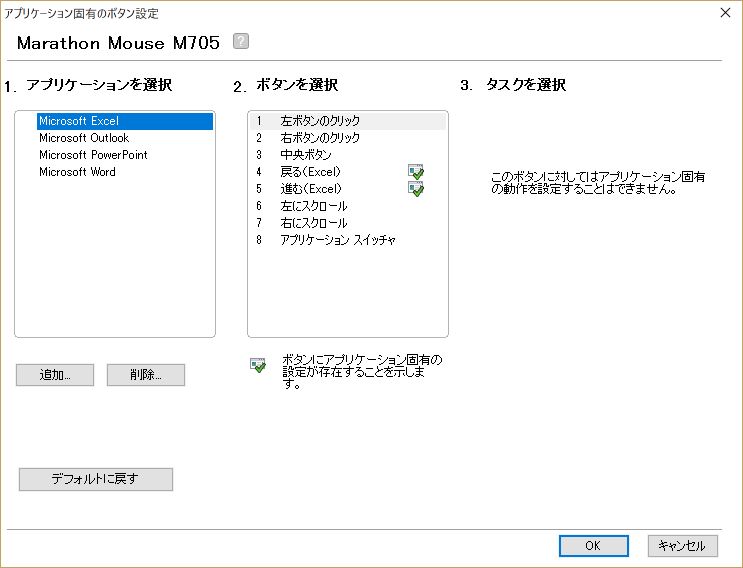Image resolution: width=743 pixels, height=568 pixels.
Task: Click the 追加... button
Action: pyautogui.click(x=55, y=375)
